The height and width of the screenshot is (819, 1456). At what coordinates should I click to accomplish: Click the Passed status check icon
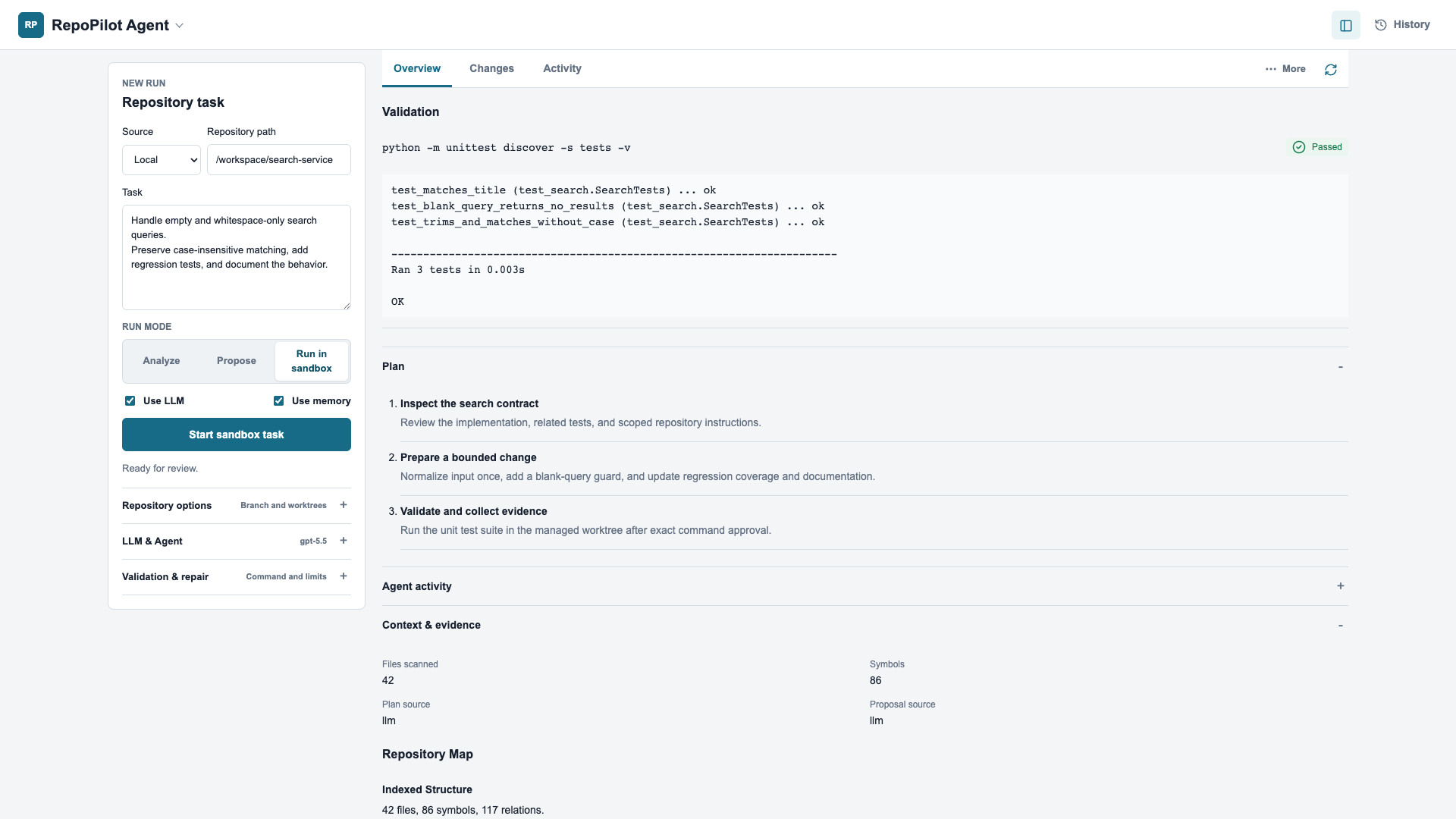1299,147
